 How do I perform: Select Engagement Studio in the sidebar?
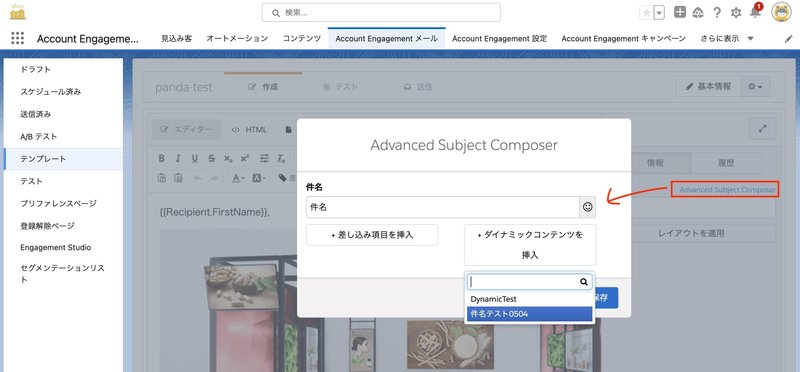click(63, 247)
